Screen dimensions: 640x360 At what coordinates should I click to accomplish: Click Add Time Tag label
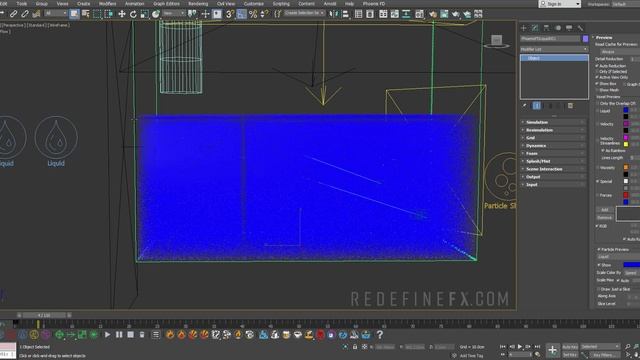(471, 356)
